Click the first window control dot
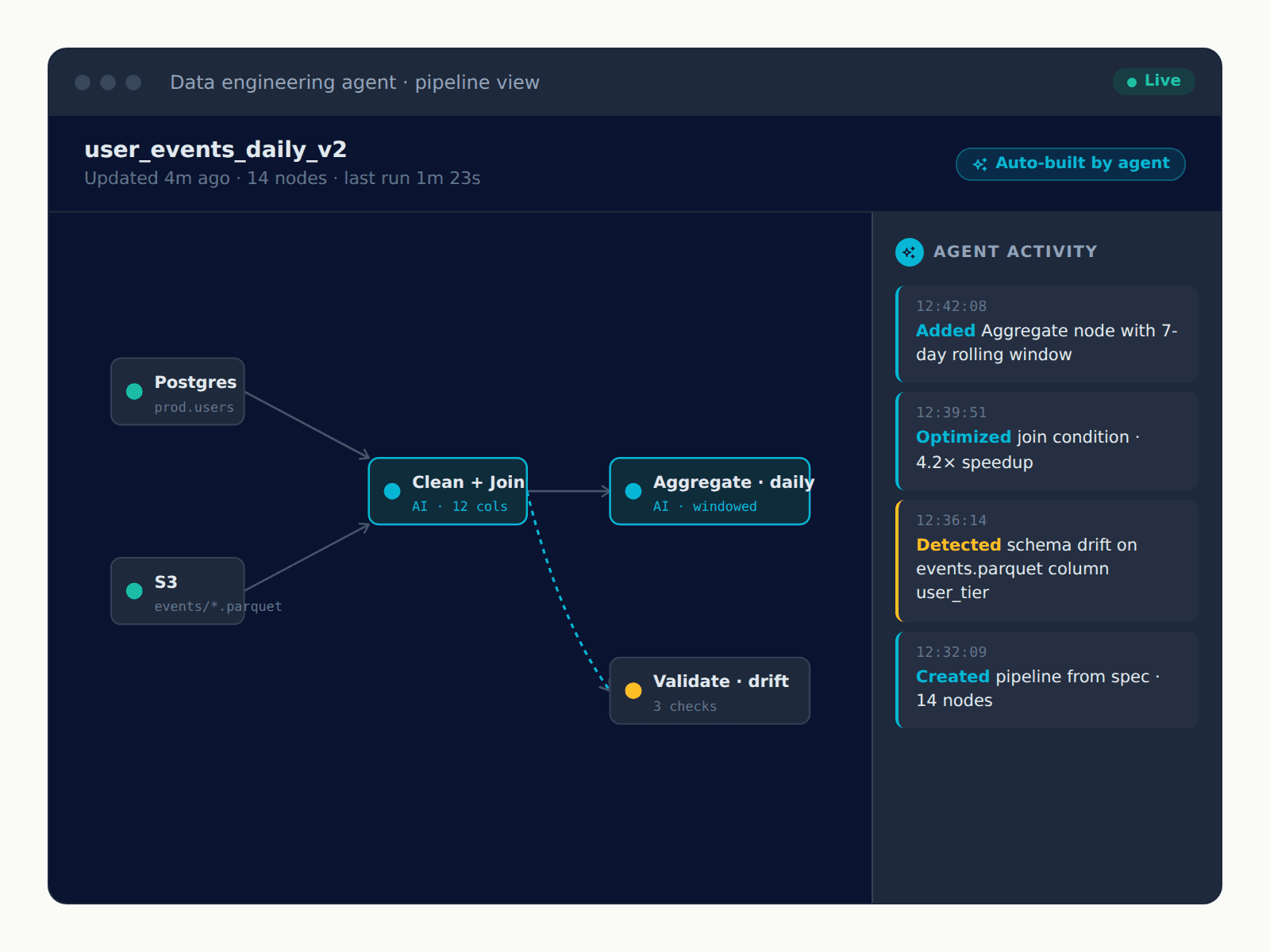1270x952 pixels. (83, 83)
